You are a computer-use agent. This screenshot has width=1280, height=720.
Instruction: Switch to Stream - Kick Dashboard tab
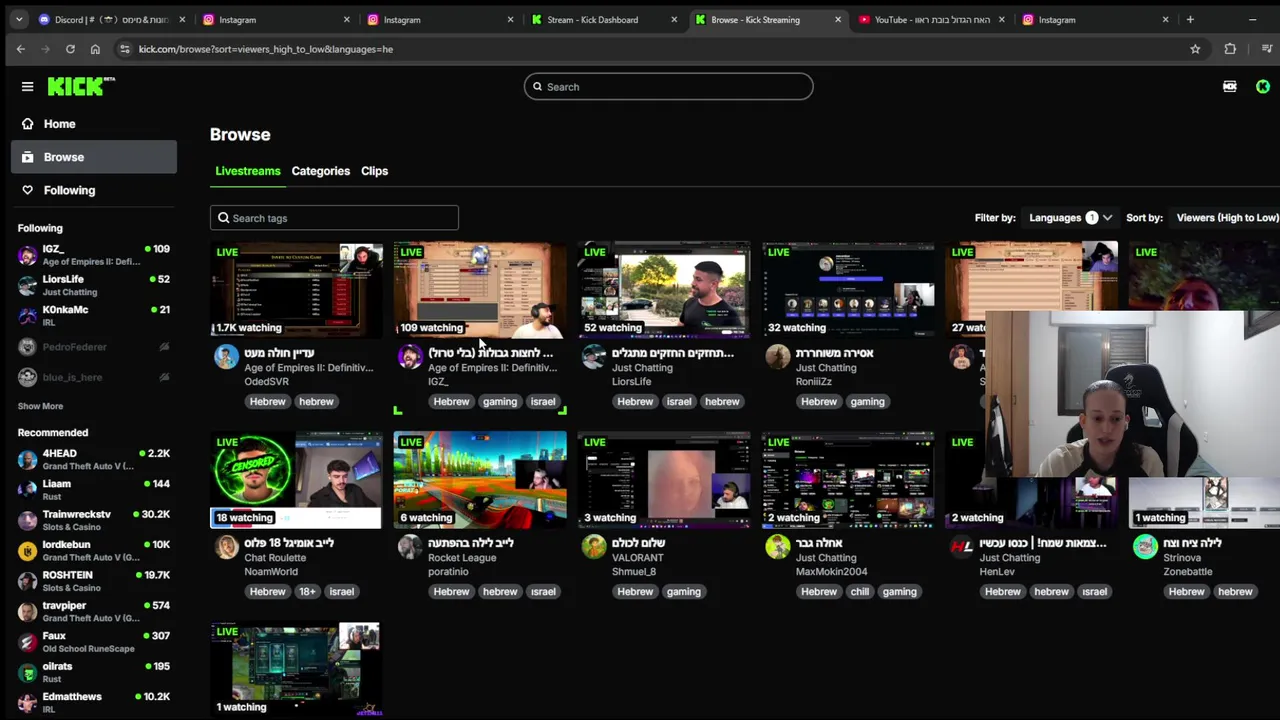click(x=603, y=19)
